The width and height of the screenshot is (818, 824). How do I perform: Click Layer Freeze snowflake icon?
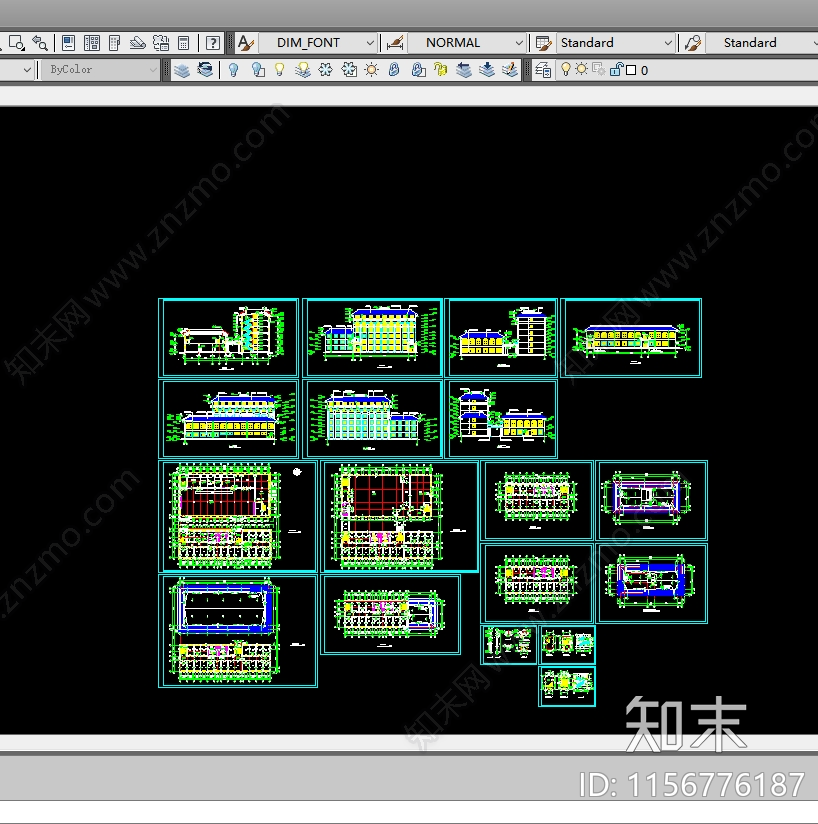coord(326,70)
